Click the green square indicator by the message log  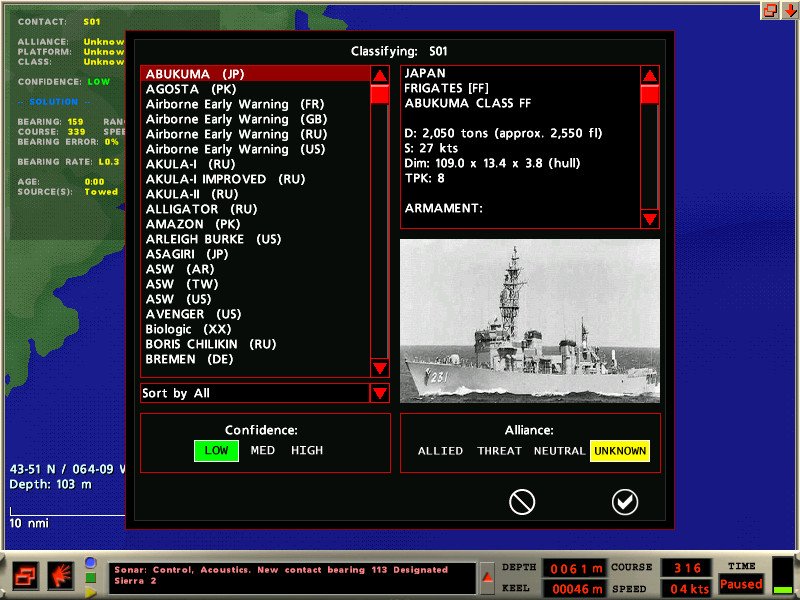(89, 577)
